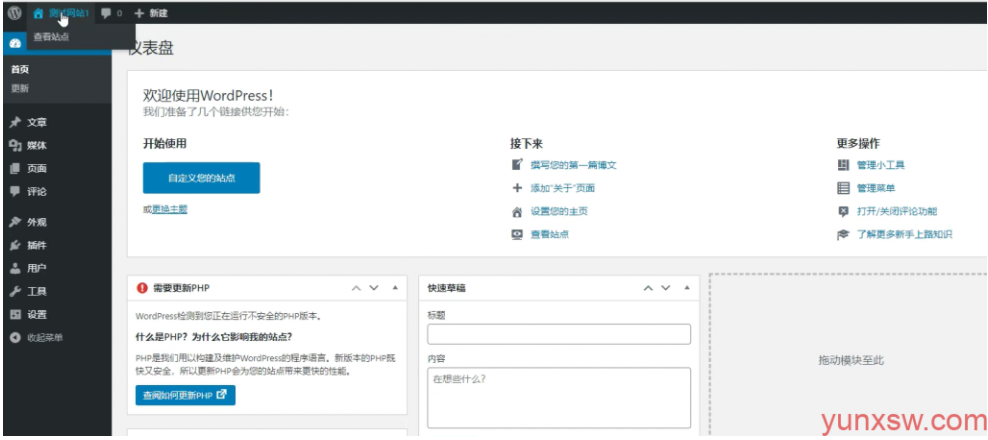Click the 页面 pages icon

click(16, 168)
